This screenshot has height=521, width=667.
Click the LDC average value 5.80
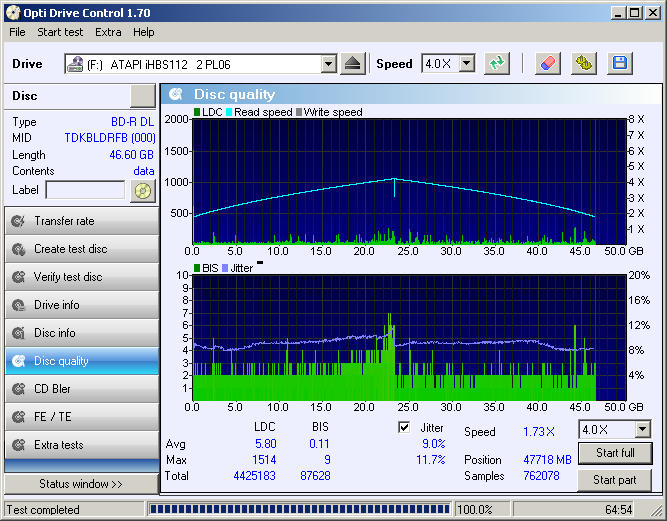[x=266, y=444]
